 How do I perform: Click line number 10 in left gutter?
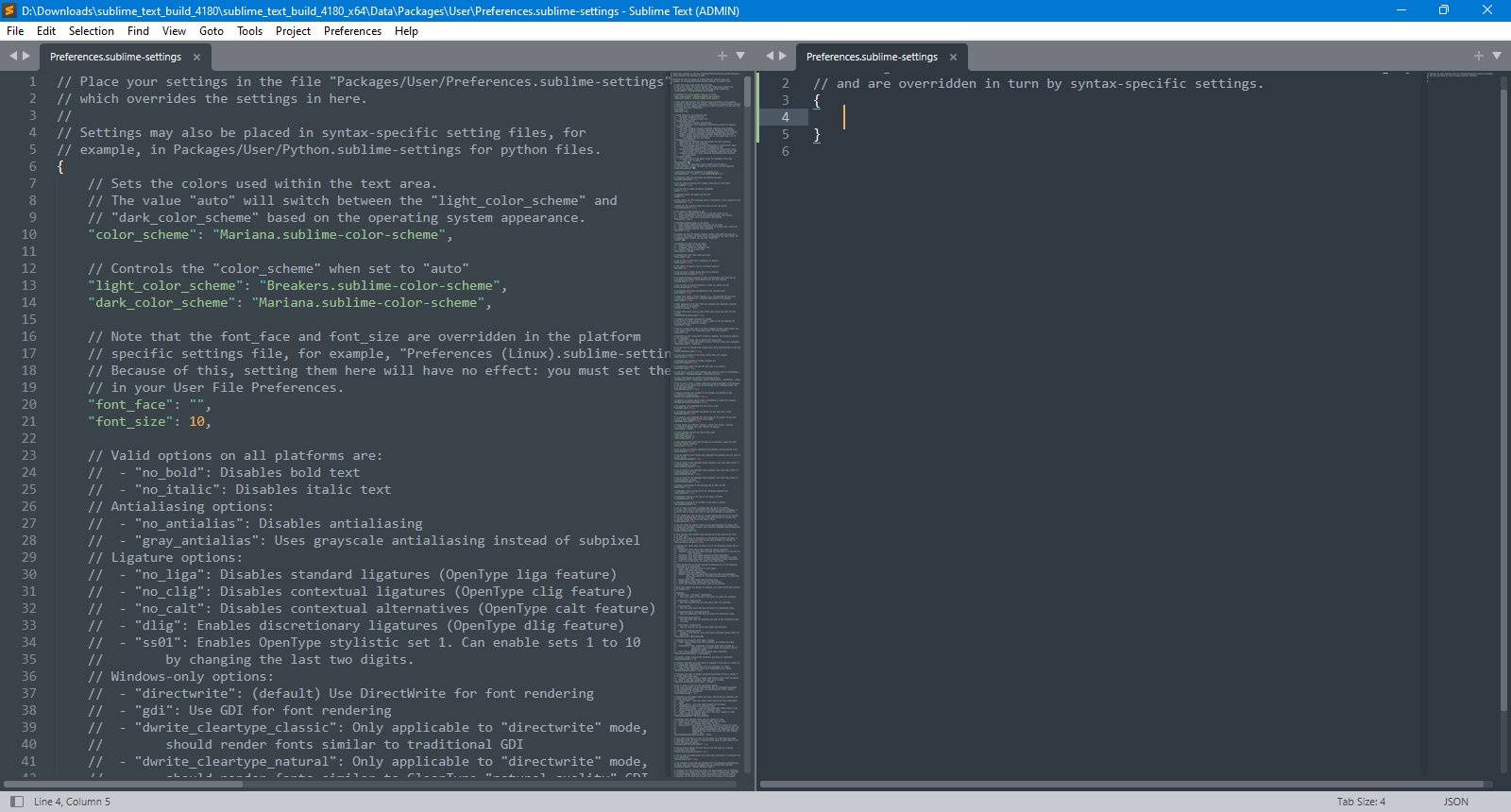pos(28,234)
